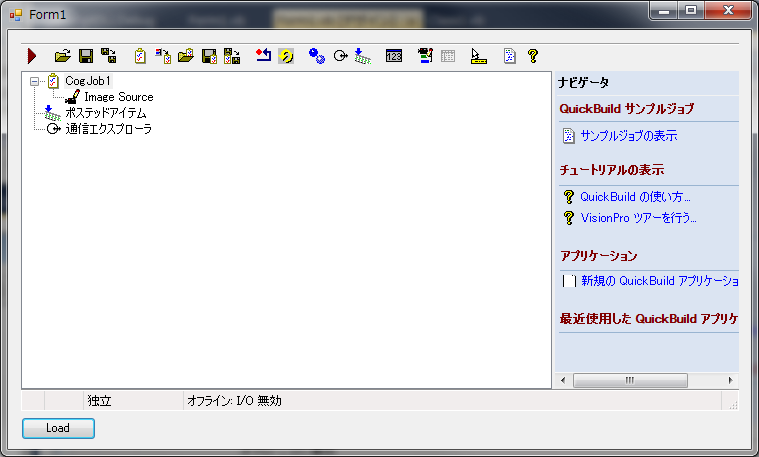Image resolution: width=759 pixels, height=457 pixels.
Task: Open help with the yellow question mark
Action: (x=533, y=56)
